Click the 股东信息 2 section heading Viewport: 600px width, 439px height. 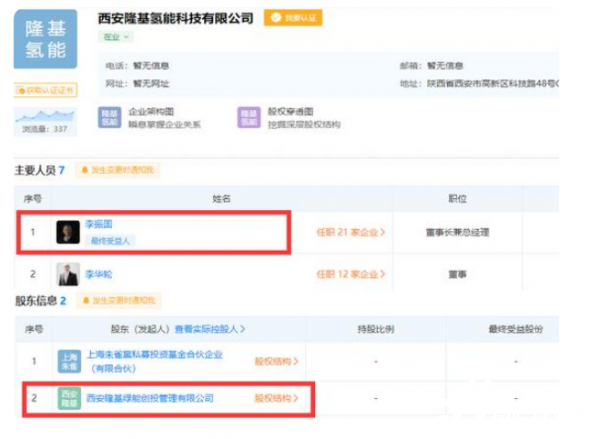[x=41, y=300]
